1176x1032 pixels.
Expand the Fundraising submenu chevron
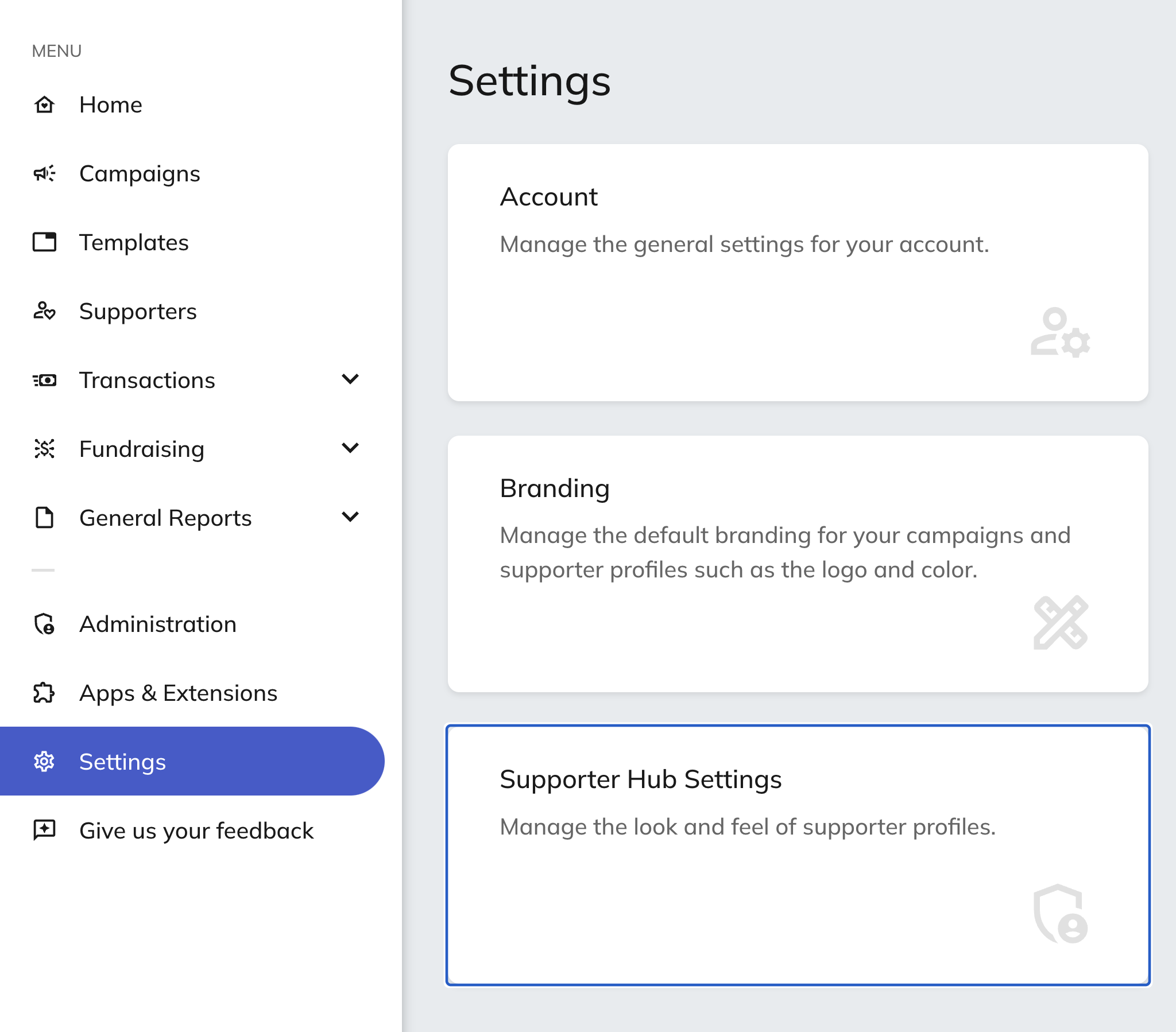350,448
